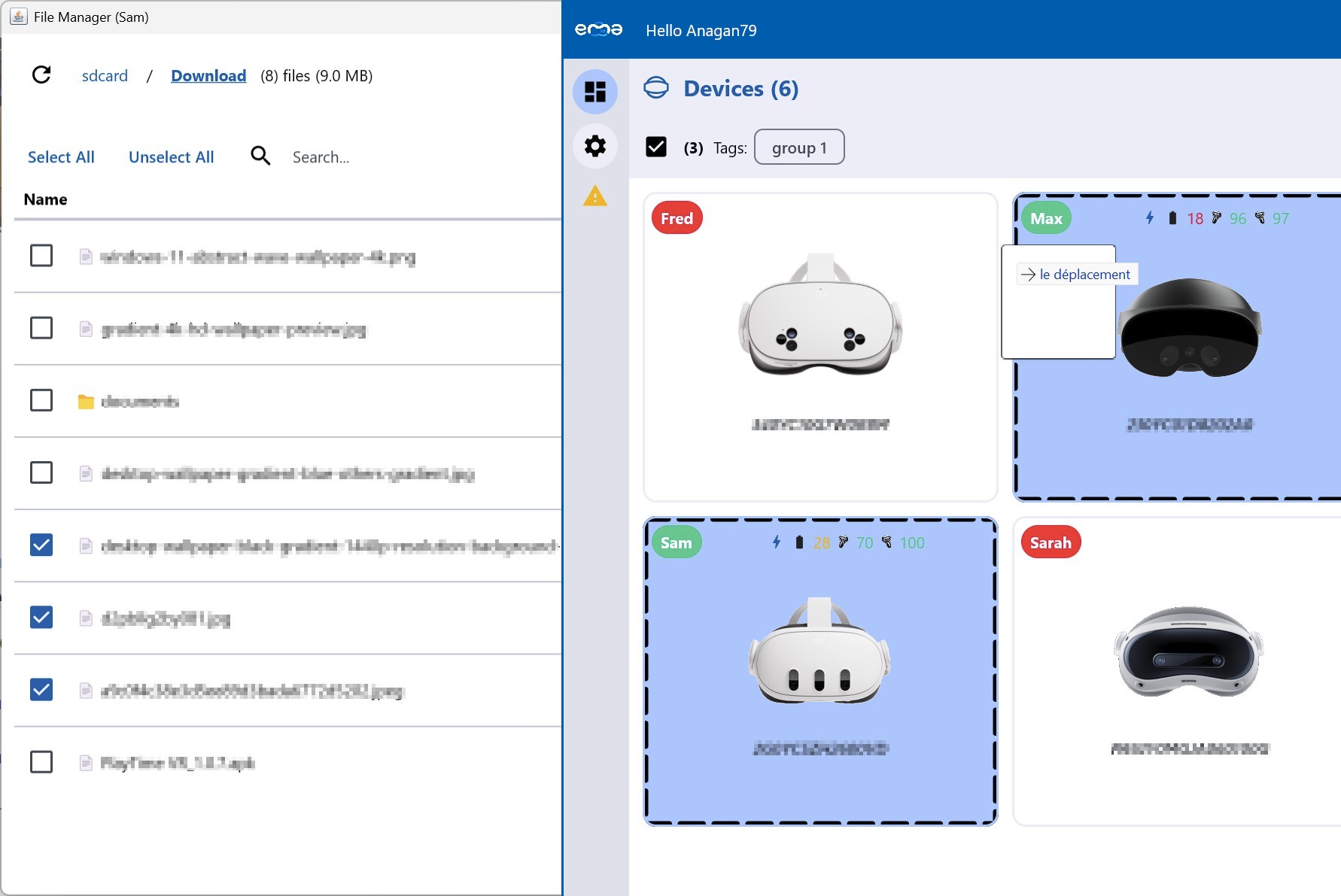This screenshot has width=1341, height=896.
Task: Click the refresh icon in File Manager
Action: pos(41,75)
